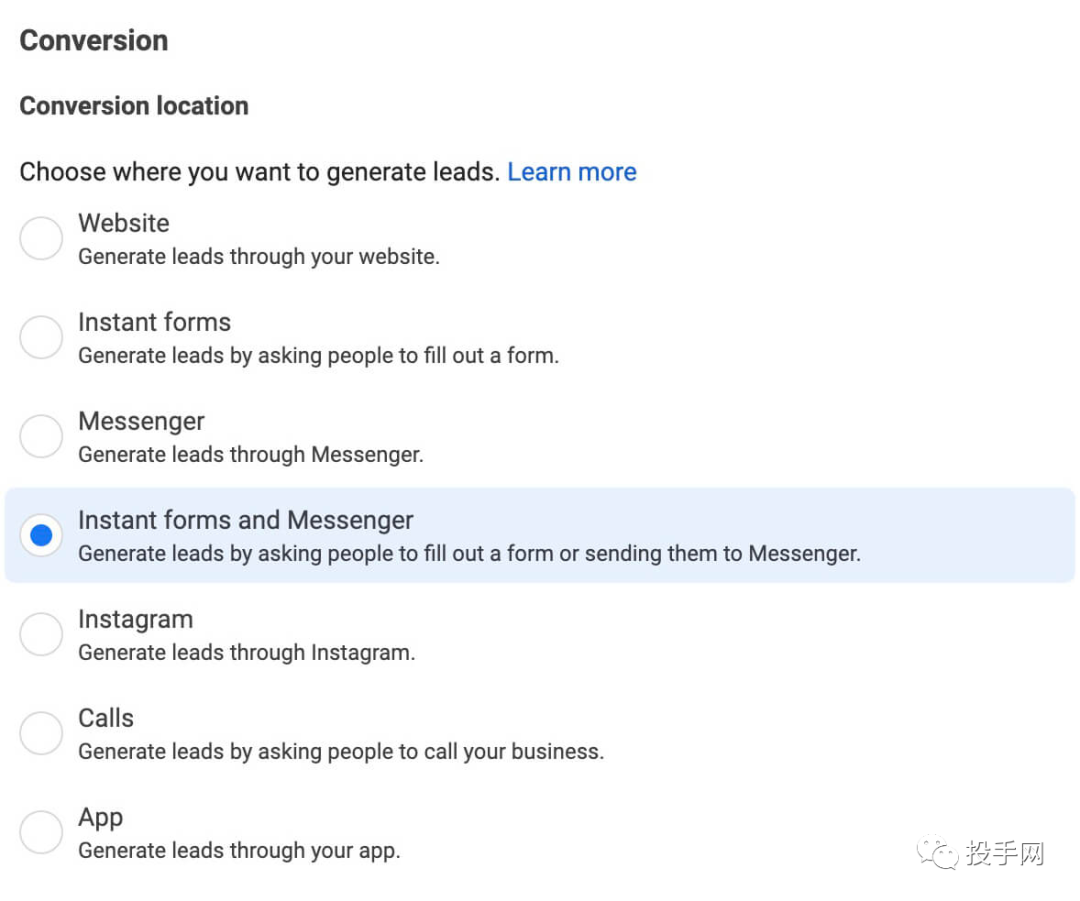Image resolution: width=1080 pixels, height=901 pixels.
Task: Click the "Calls" option label text
Action: pyautogui.click(x=106, y=718)
